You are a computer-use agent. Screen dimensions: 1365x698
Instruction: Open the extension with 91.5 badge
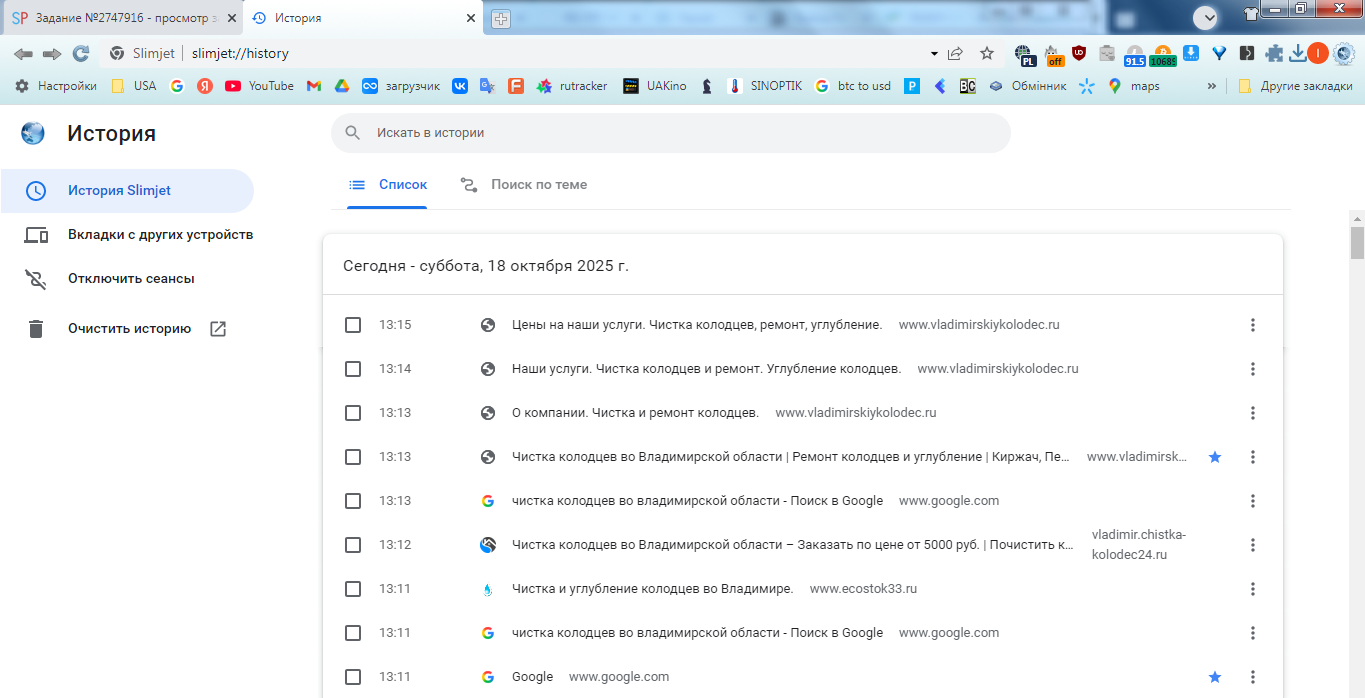[x=1134, y=55]
